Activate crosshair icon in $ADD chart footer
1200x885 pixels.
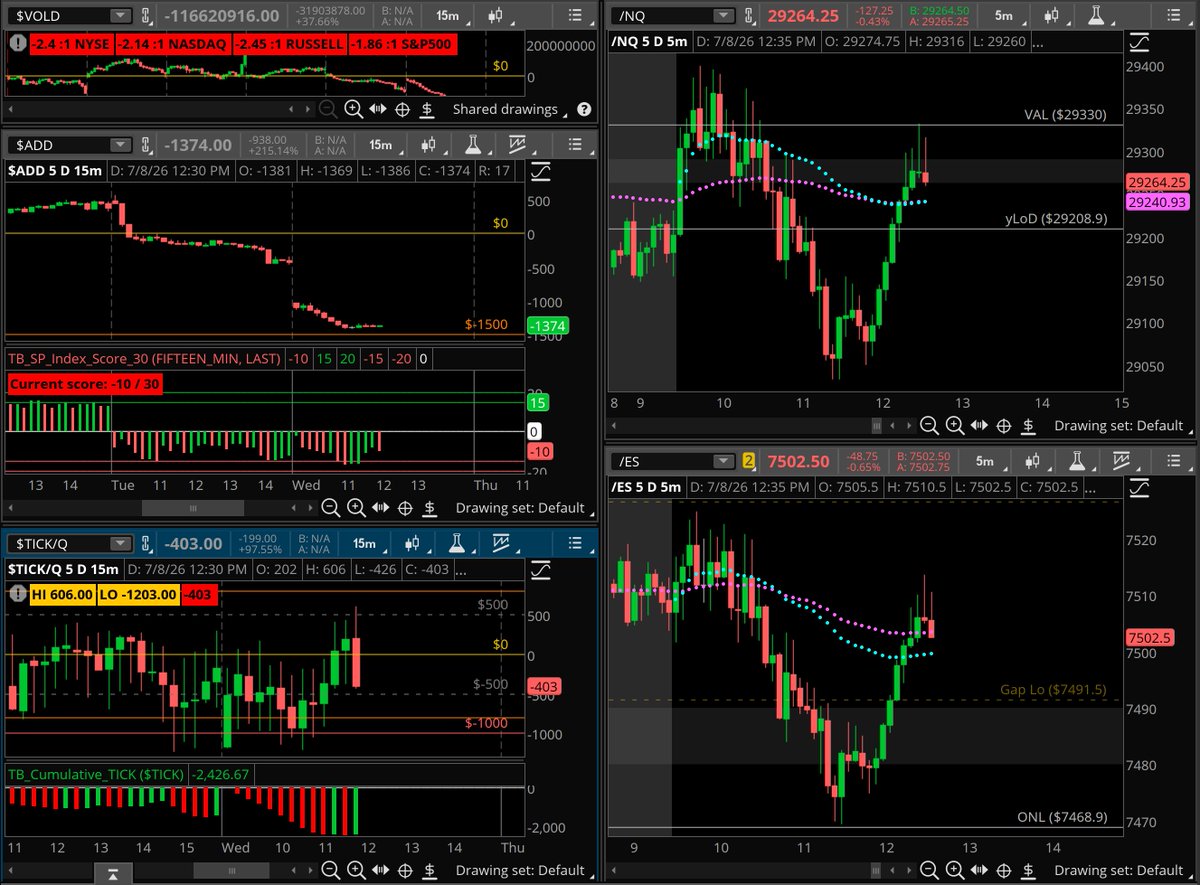[404, 508]
